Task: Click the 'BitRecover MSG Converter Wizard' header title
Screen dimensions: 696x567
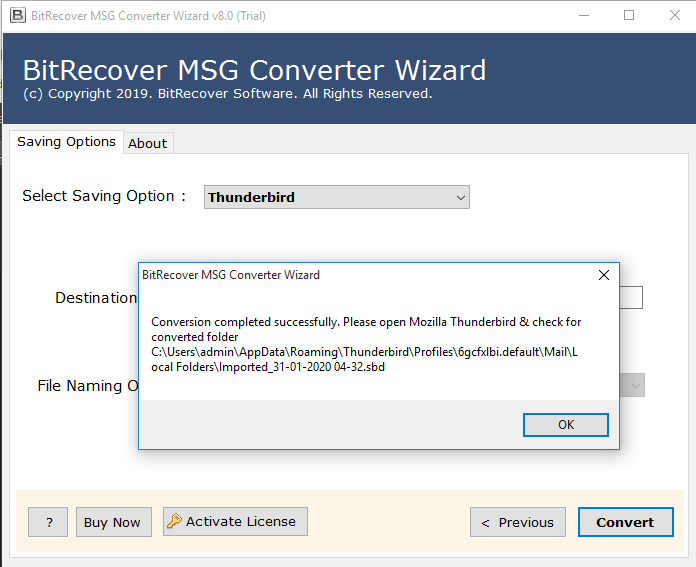Action: 254,70
